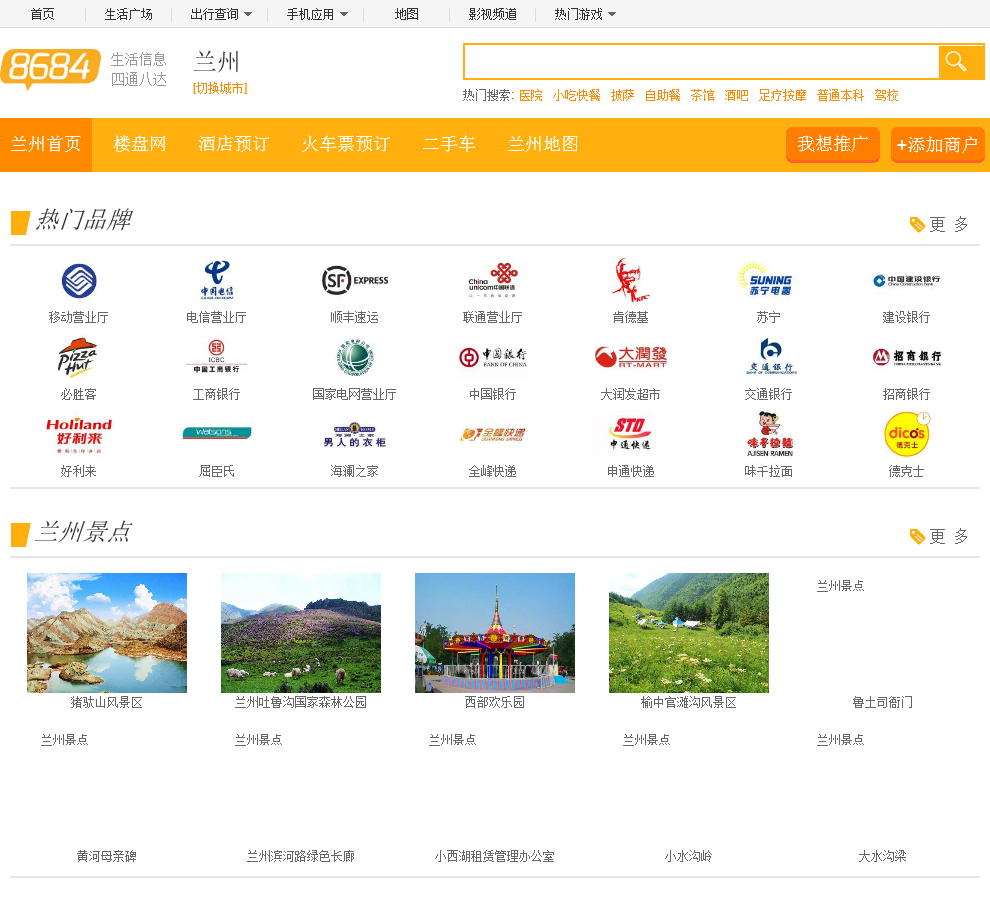Viewport: 990px width, 900px height.
Task: Click 更多 in 兰州景点 section
Action: (939, 536)
